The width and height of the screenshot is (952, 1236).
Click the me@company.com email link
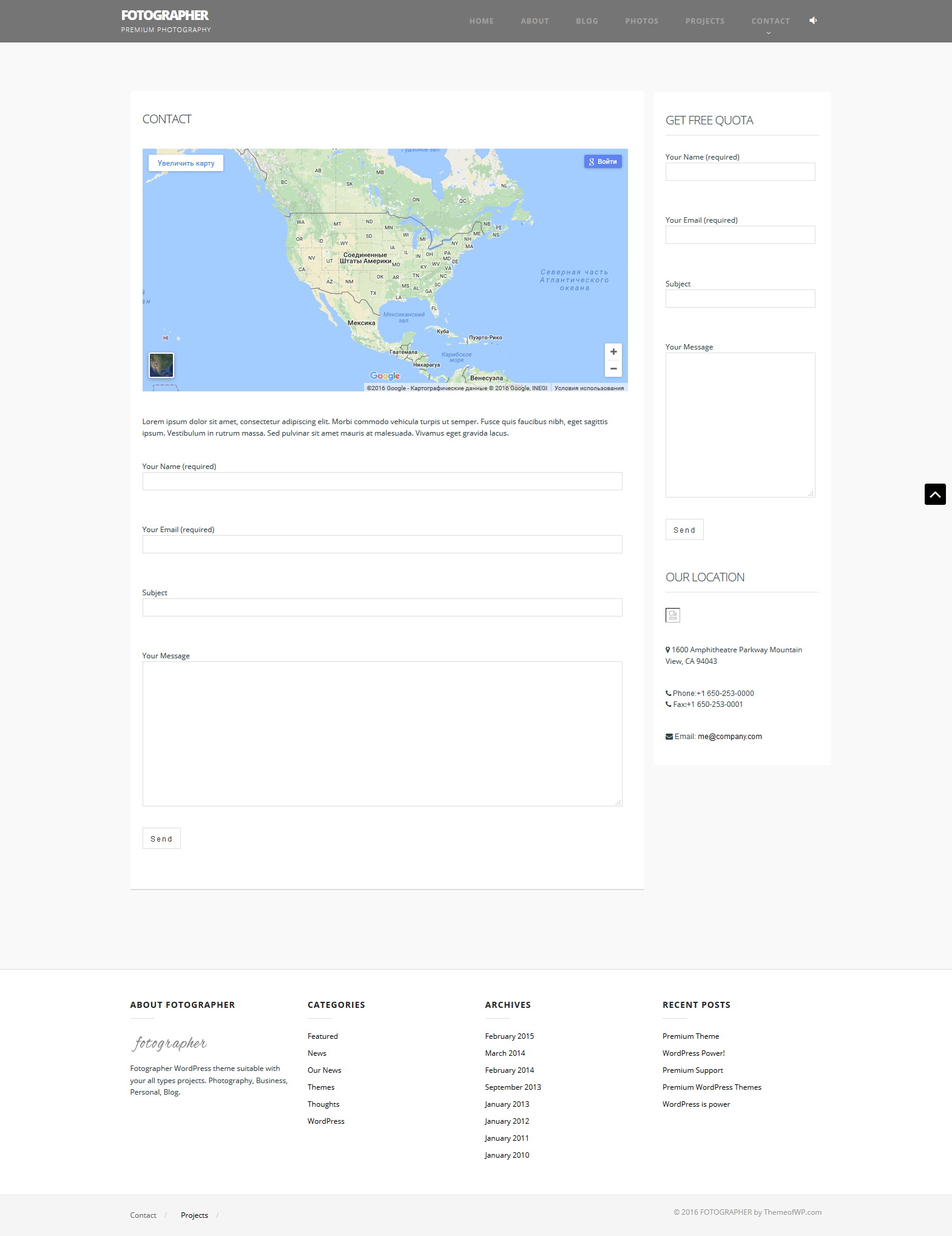click(730, 737)
